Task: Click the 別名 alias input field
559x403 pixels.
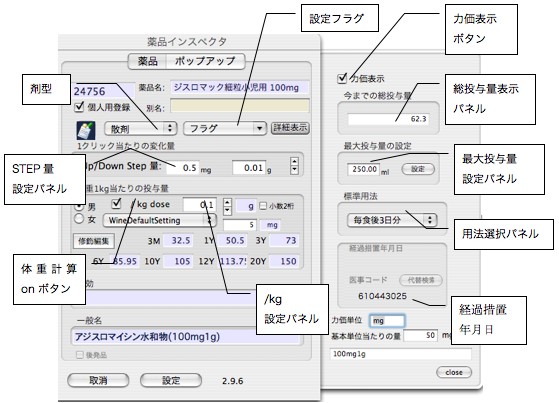Action: pyautogui.click(x=240, y=106)
